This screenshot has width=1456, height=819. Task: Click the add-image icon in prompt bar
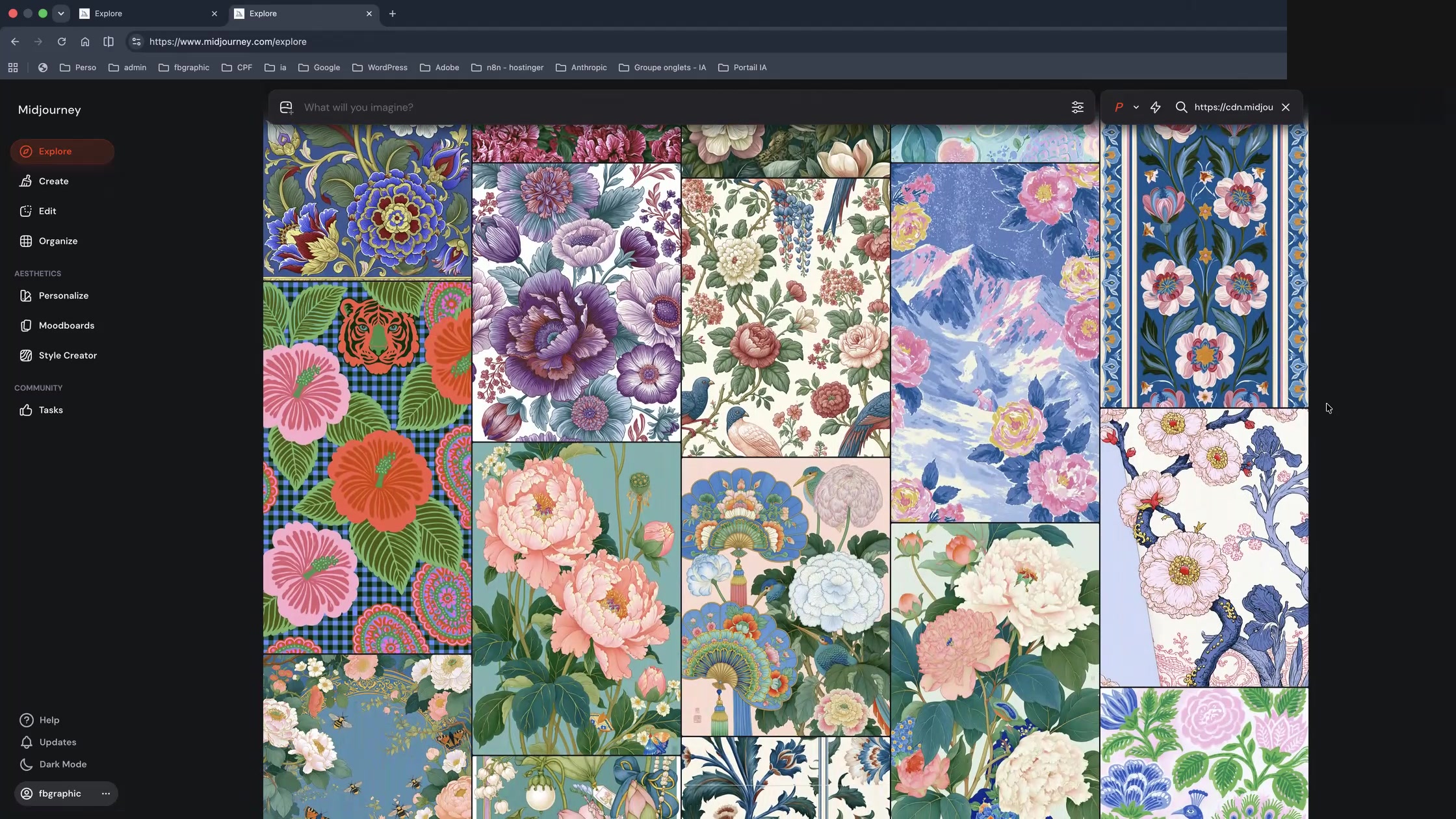coord(286,107)
